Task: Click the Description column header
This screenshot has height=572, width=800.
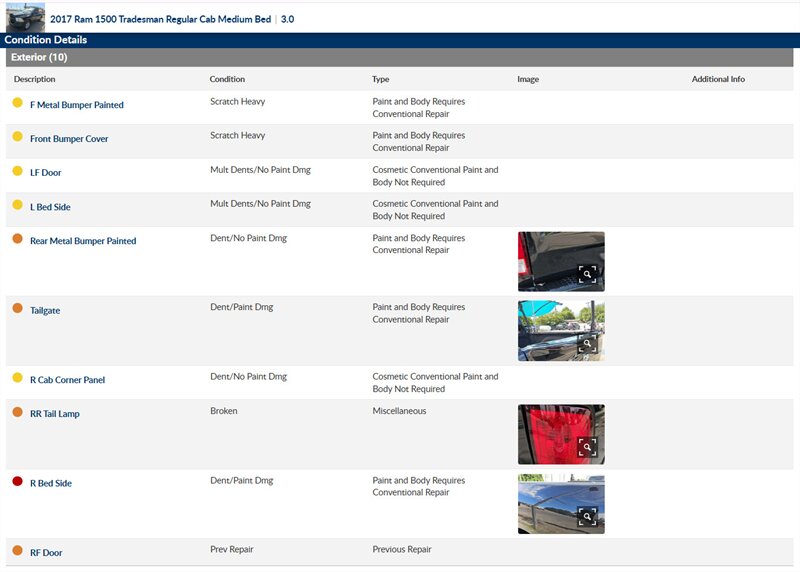Action: pyautogui.click(x=35, y=79)
